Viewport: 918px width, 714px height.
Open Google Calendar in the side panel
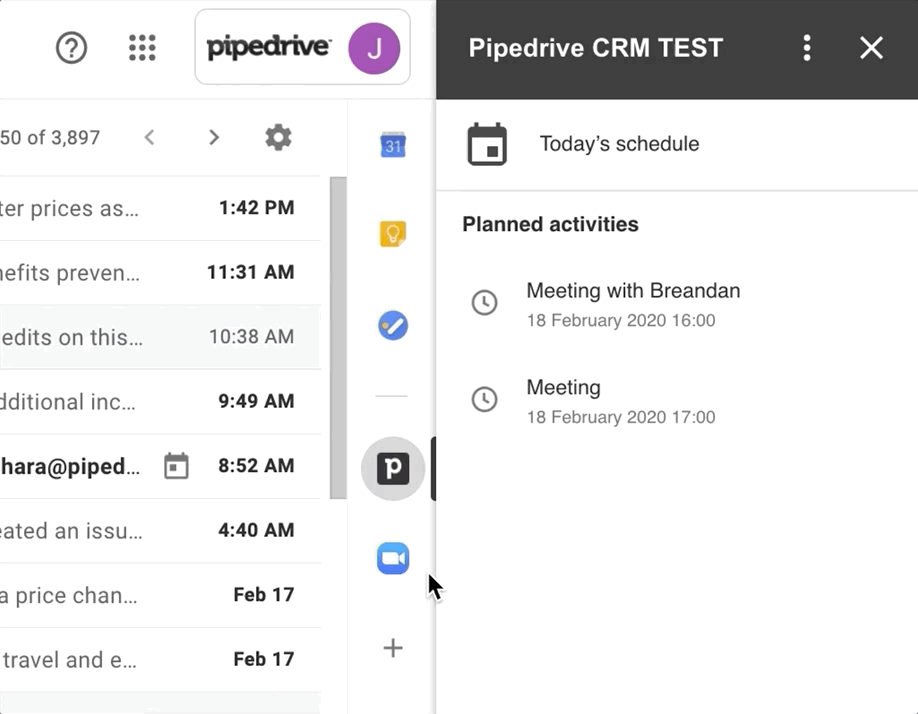393,146
